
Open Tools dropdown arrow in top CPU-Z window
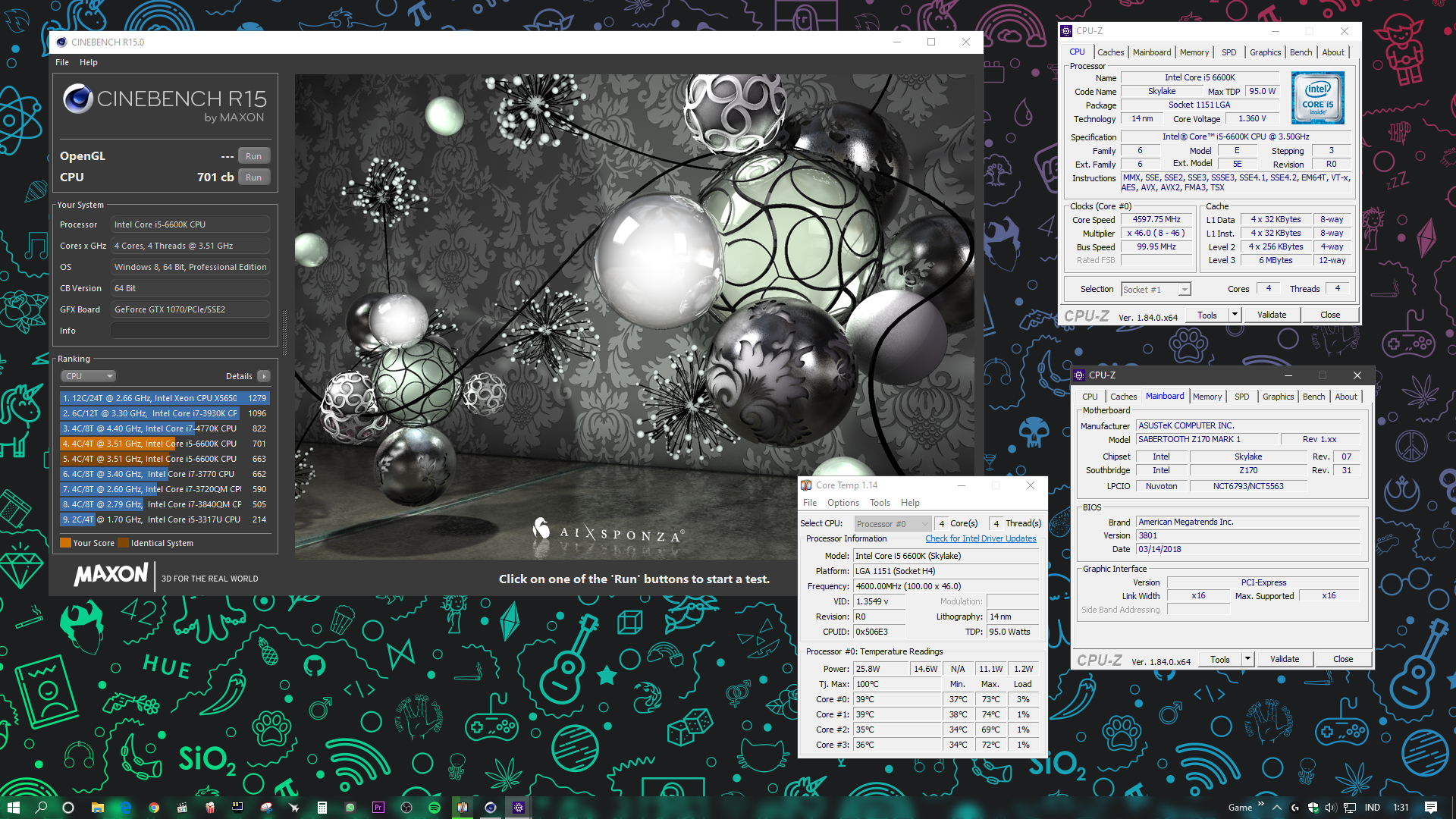(1235, 315)
